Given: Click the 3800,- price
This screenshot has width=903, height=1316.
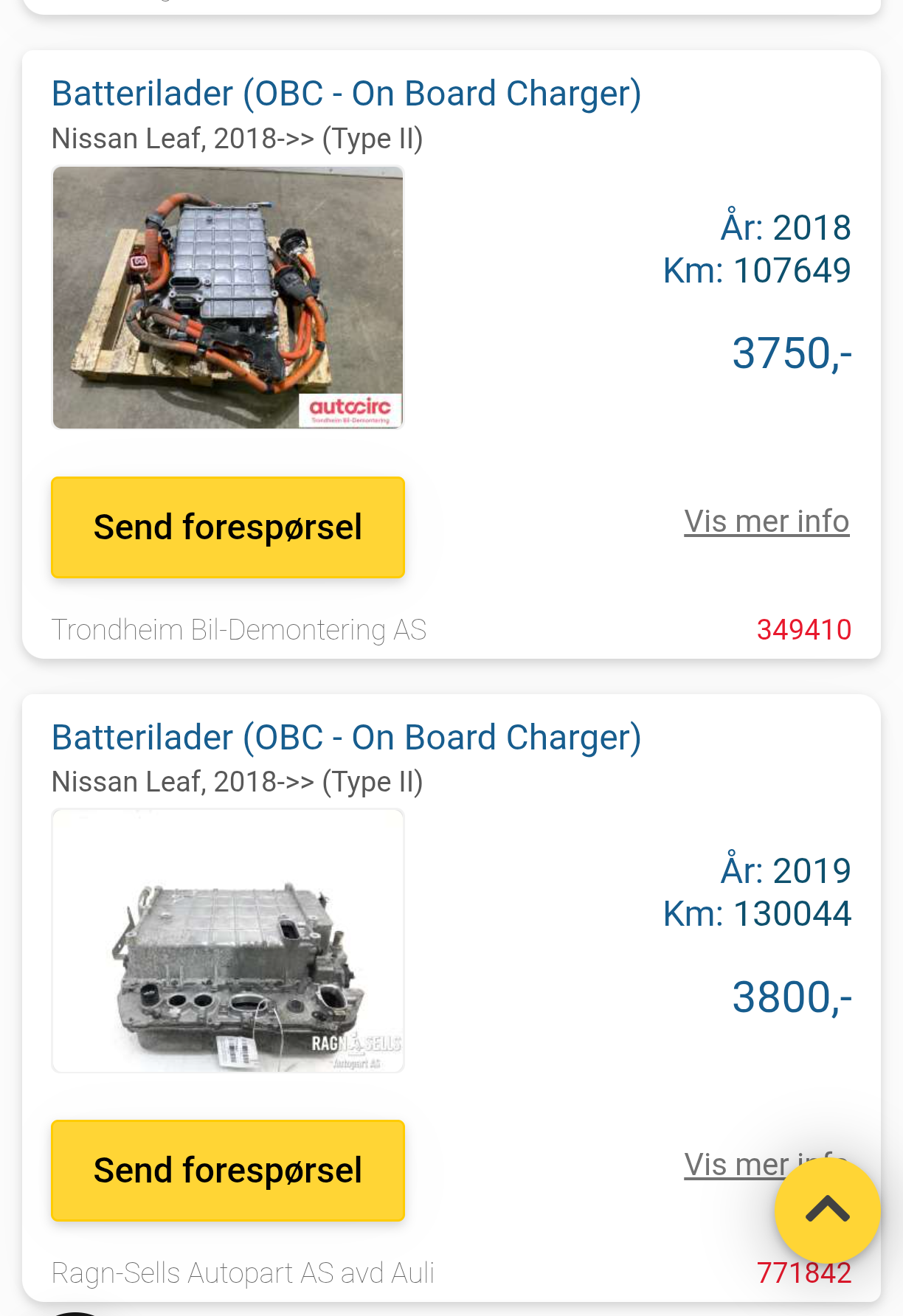Looking at the screenshot, I should pos(792,997).
